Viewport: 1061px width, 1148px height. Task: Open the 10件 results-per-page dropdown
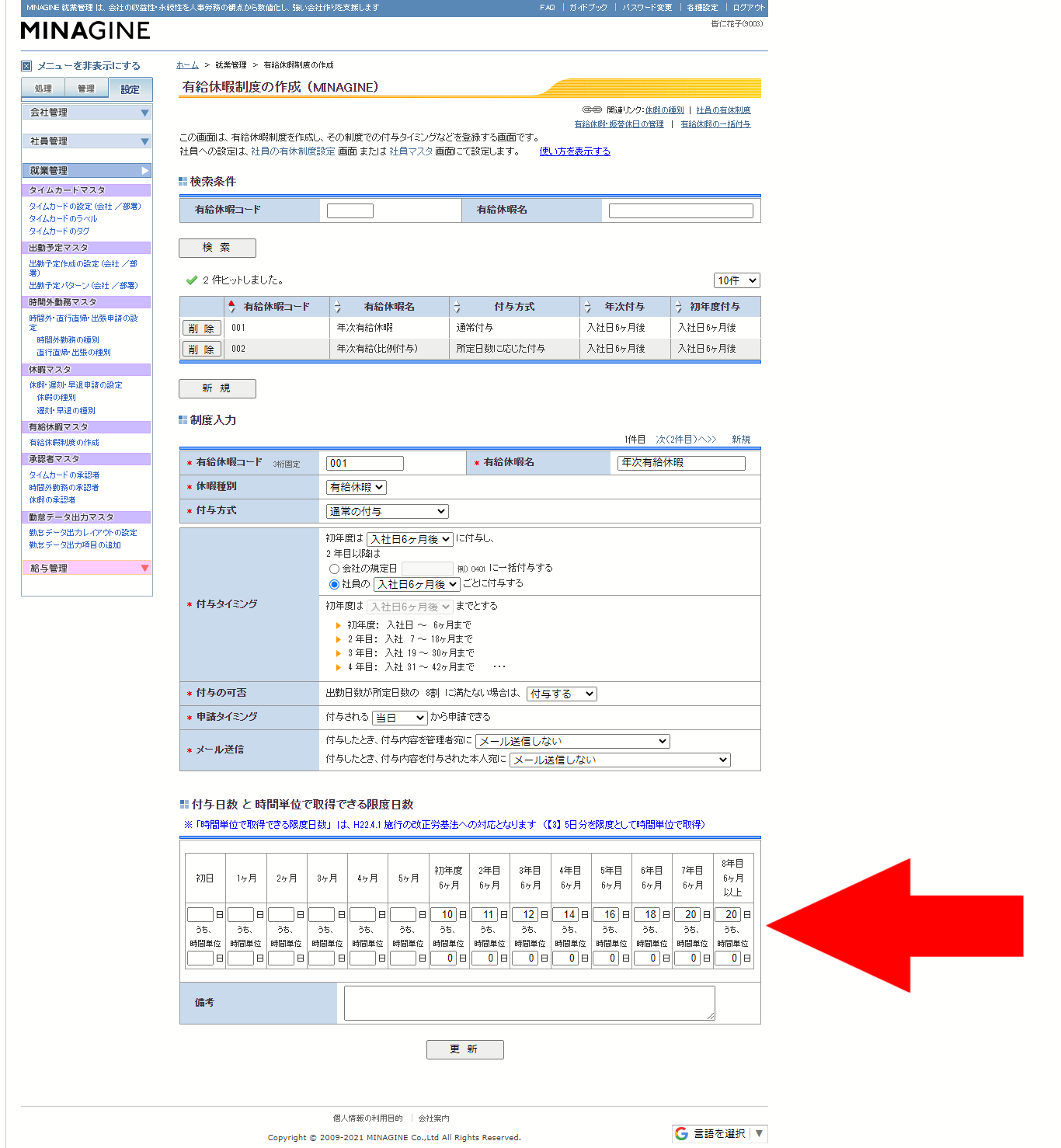pyautogui.click(x=736, y=280)
